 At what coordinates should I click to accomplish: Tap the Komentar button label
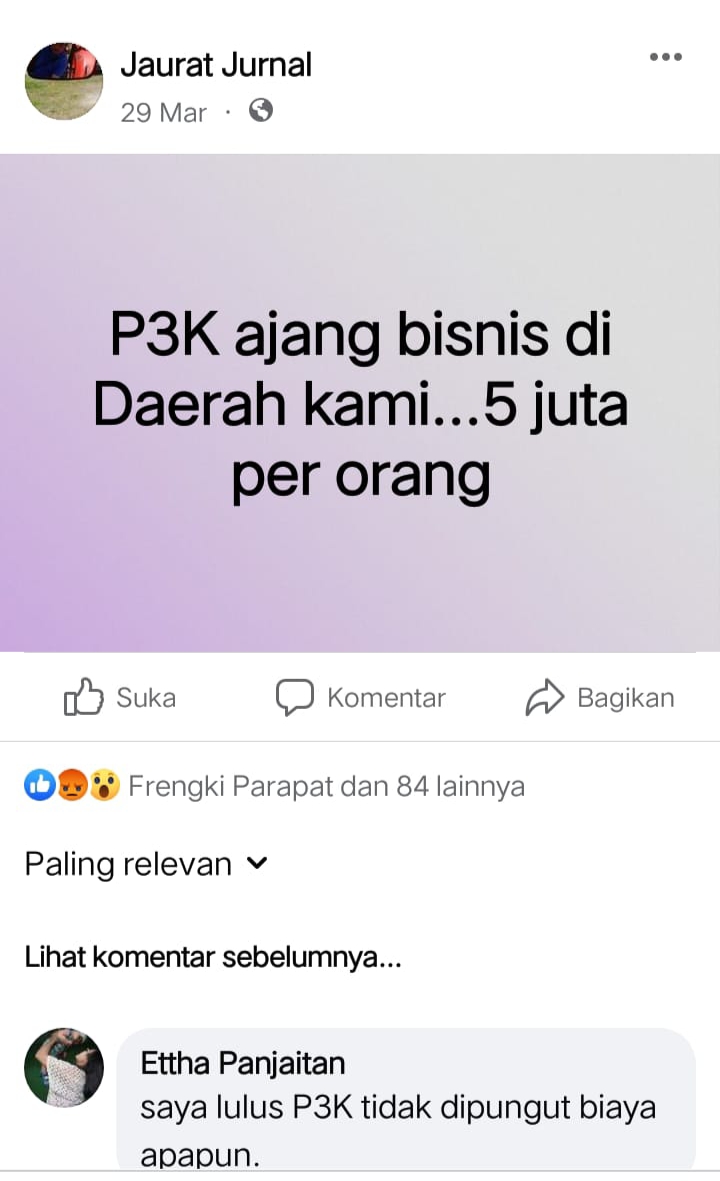386,697
